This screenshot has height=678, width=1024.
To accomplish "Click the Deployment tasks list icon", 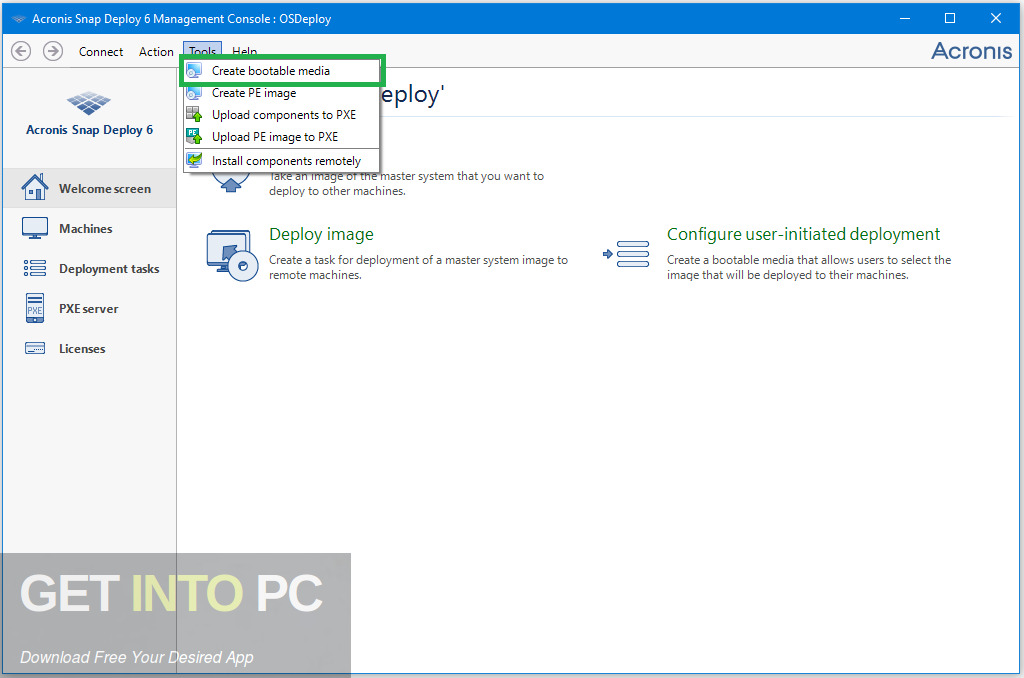I will point(35,268).
